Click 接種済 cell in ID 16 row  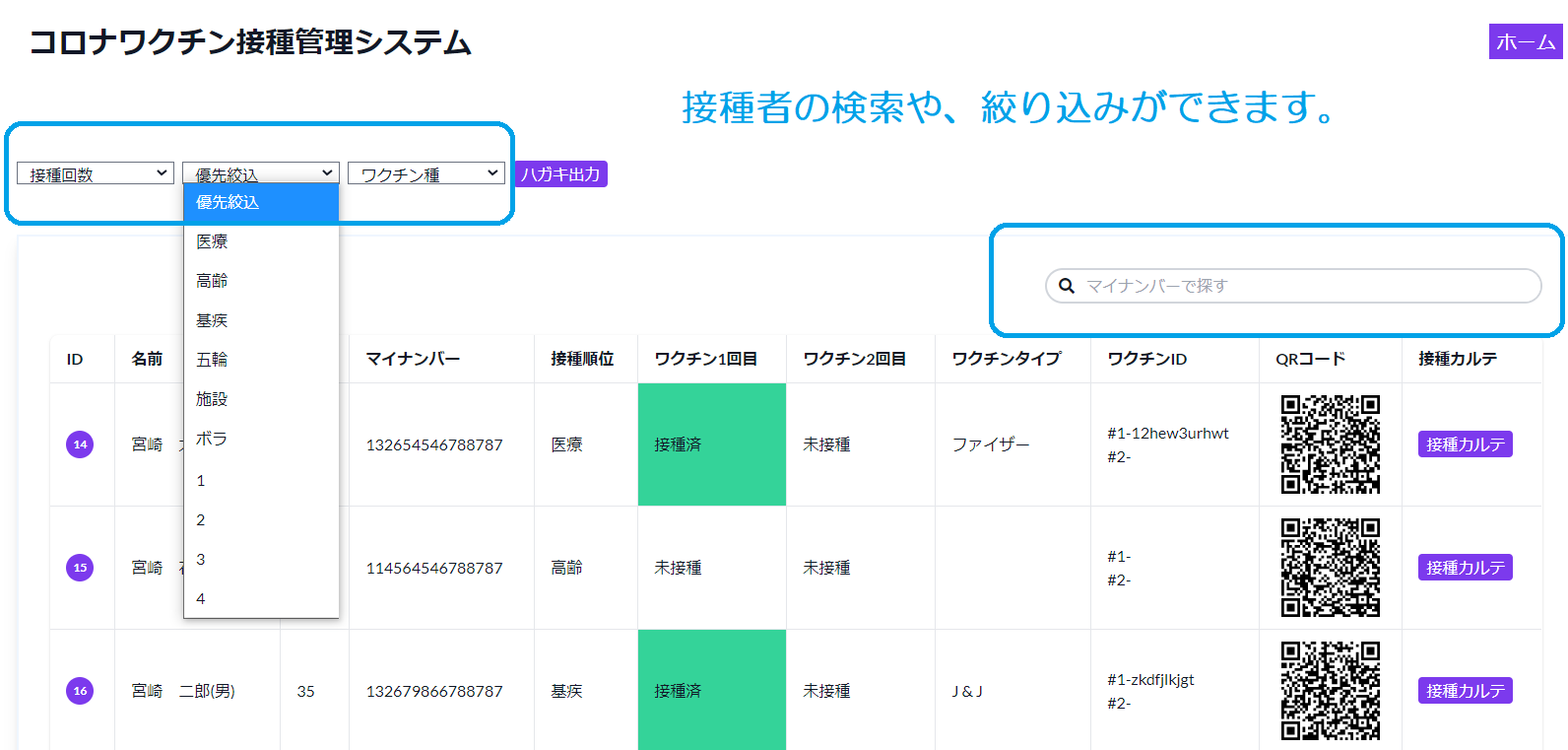coord(712,690)
